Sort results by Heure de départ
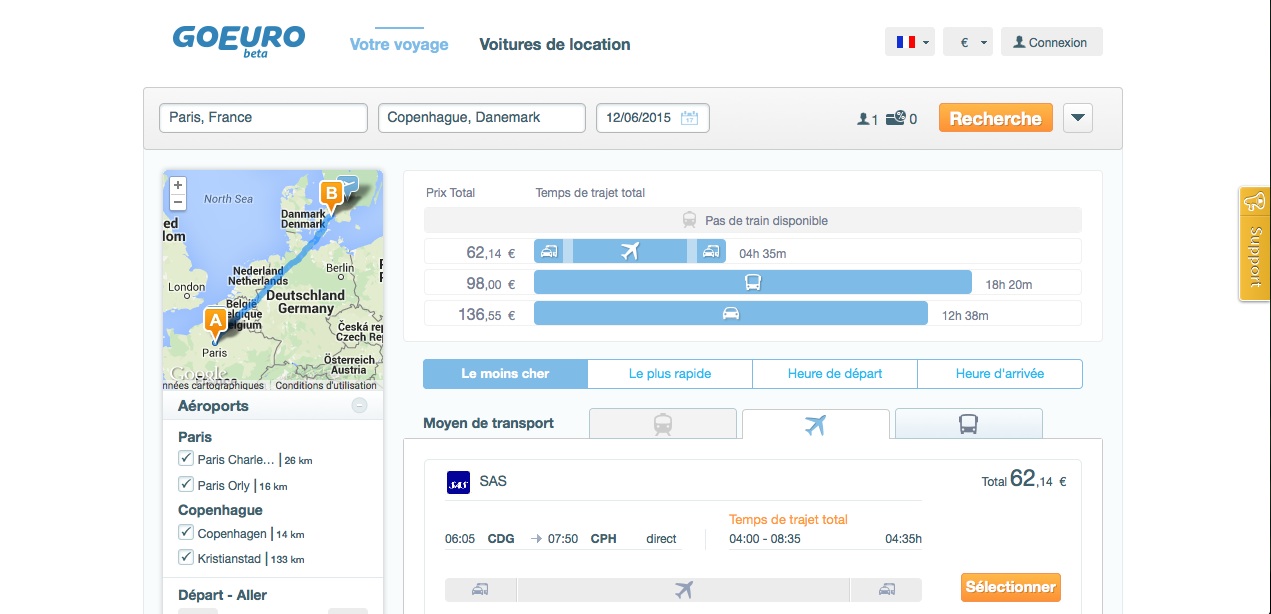 (835, 374)
